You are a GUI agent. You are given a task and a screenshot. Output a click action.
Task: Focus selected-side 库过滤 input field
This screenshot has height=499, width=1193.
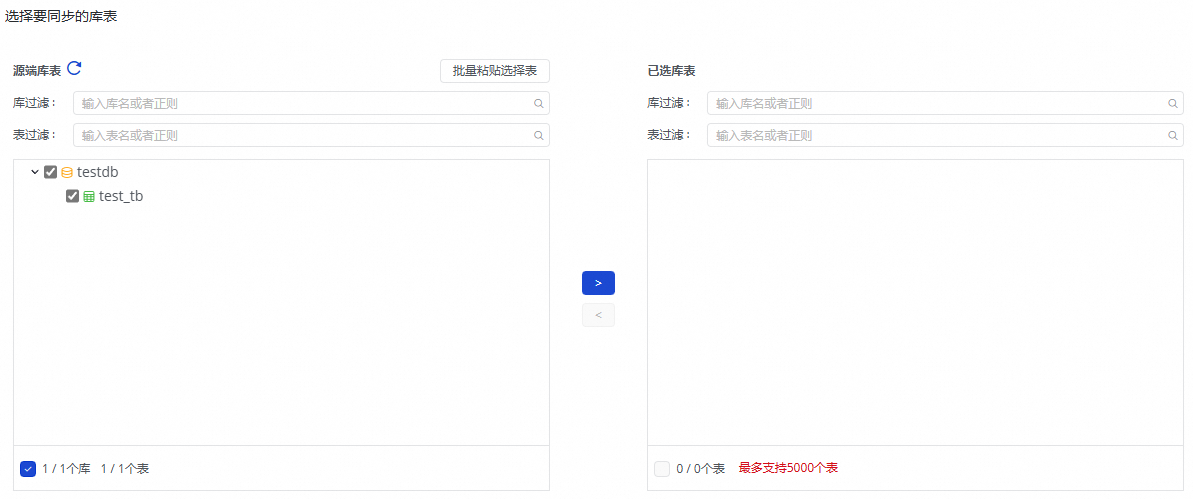pyautogui.click(x=945, y=103)
